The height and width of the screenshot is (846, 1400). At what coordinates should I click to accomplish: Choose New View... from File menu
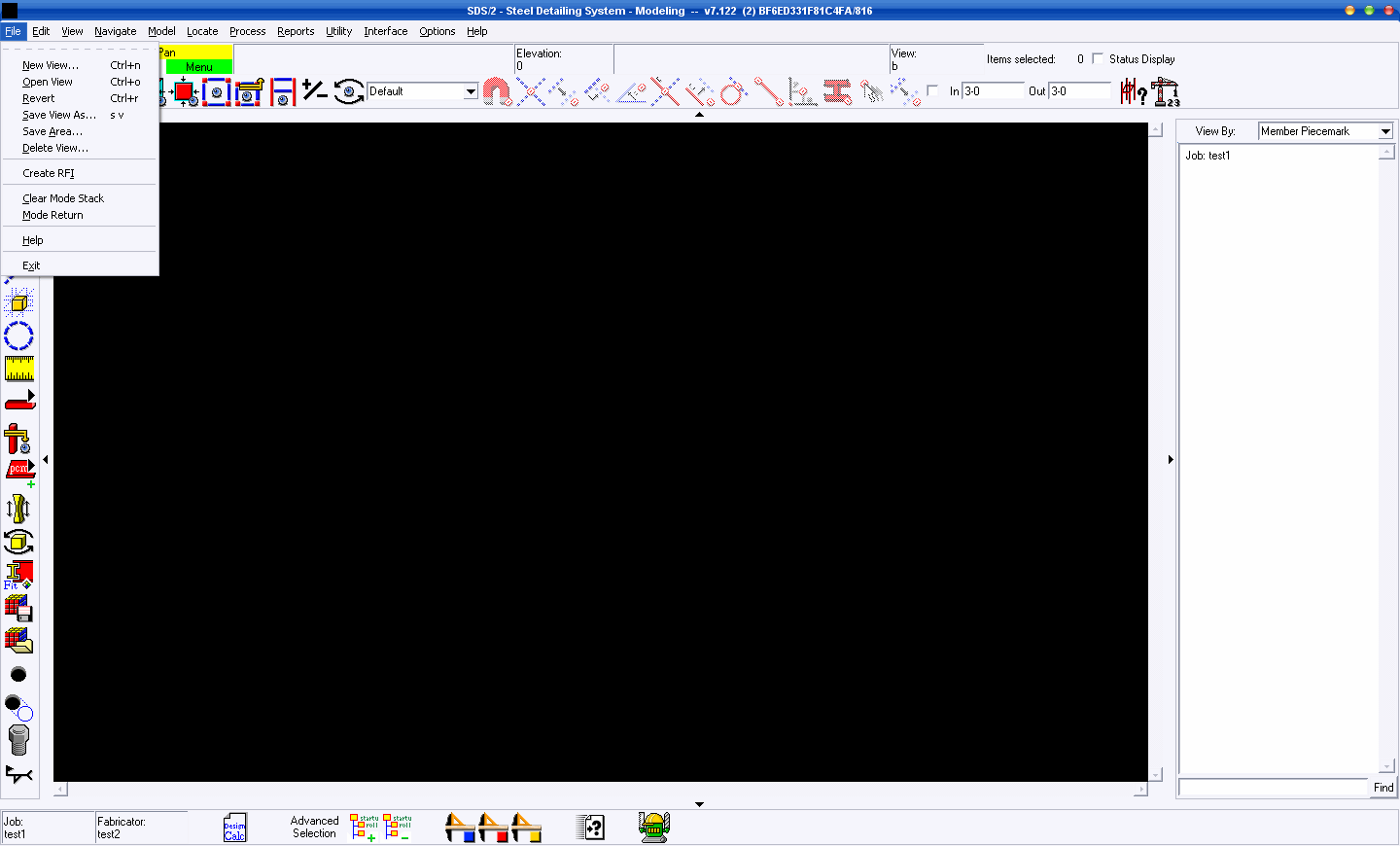click(x=82, y=65)
